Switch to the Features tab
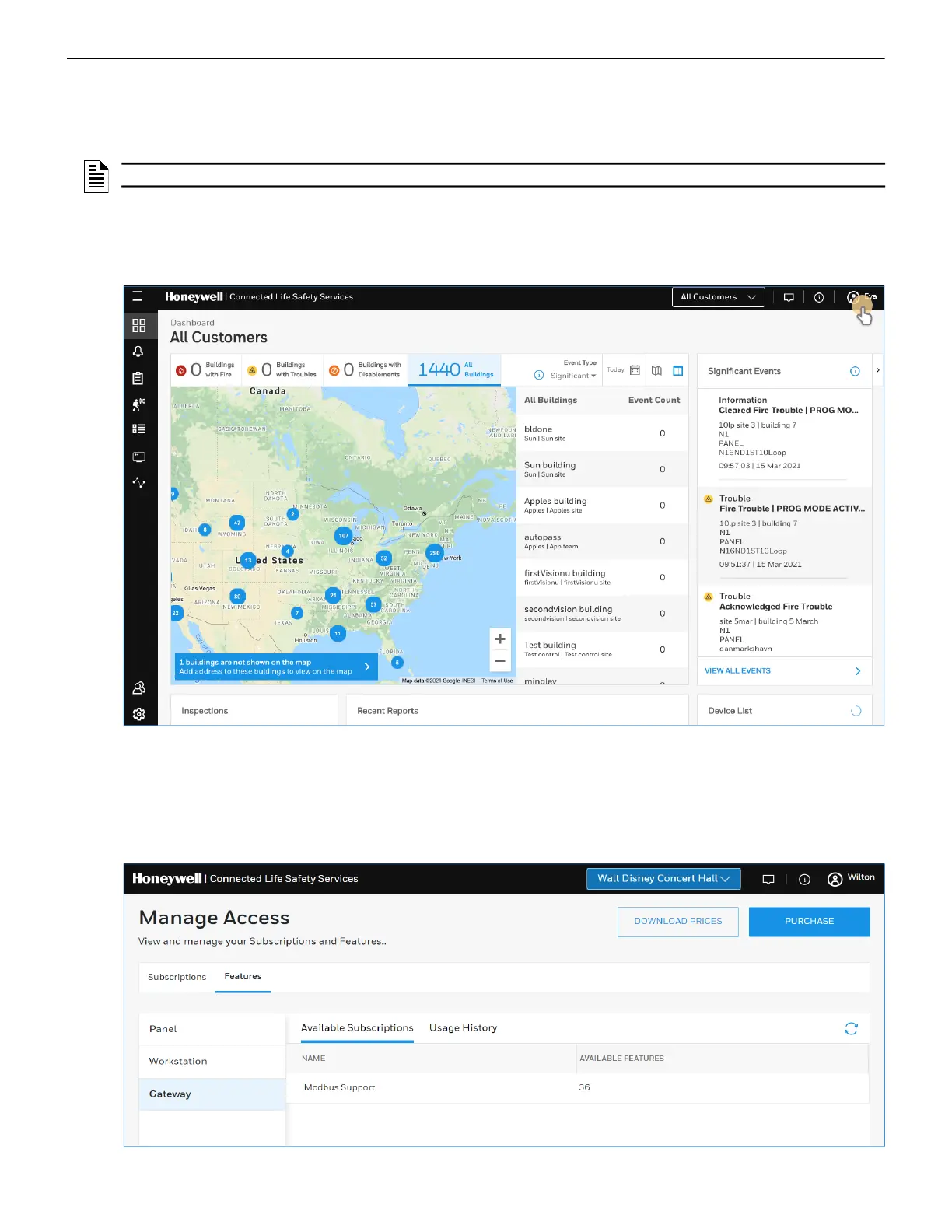Screen dimensions: 952x1232 243,976
